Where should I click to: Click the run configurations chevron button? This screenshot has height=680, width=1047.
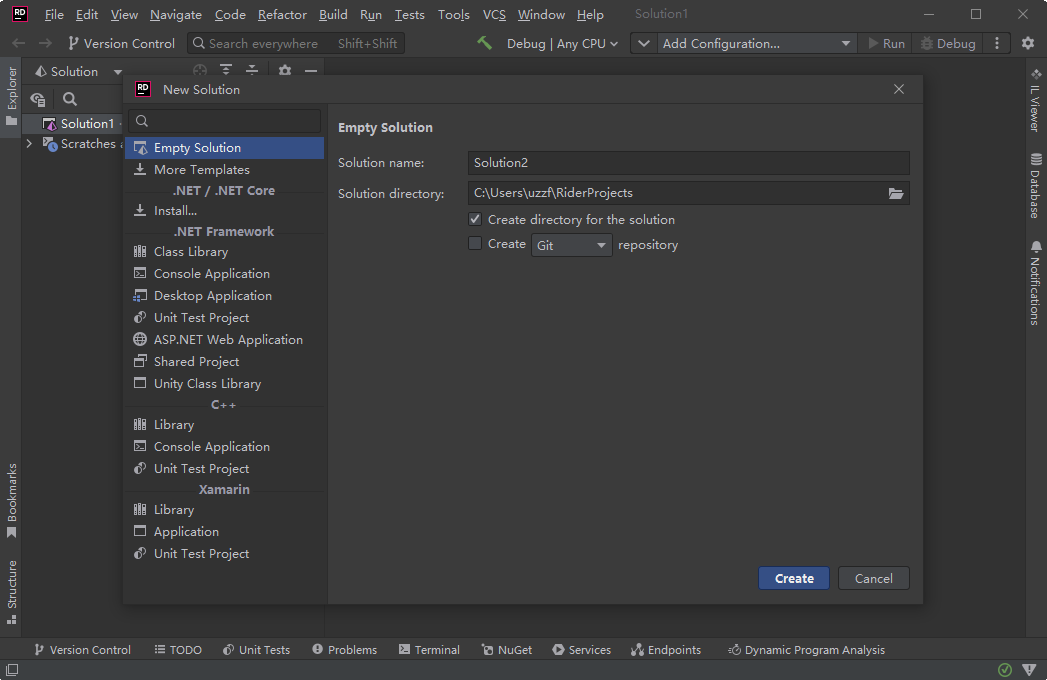644,43
